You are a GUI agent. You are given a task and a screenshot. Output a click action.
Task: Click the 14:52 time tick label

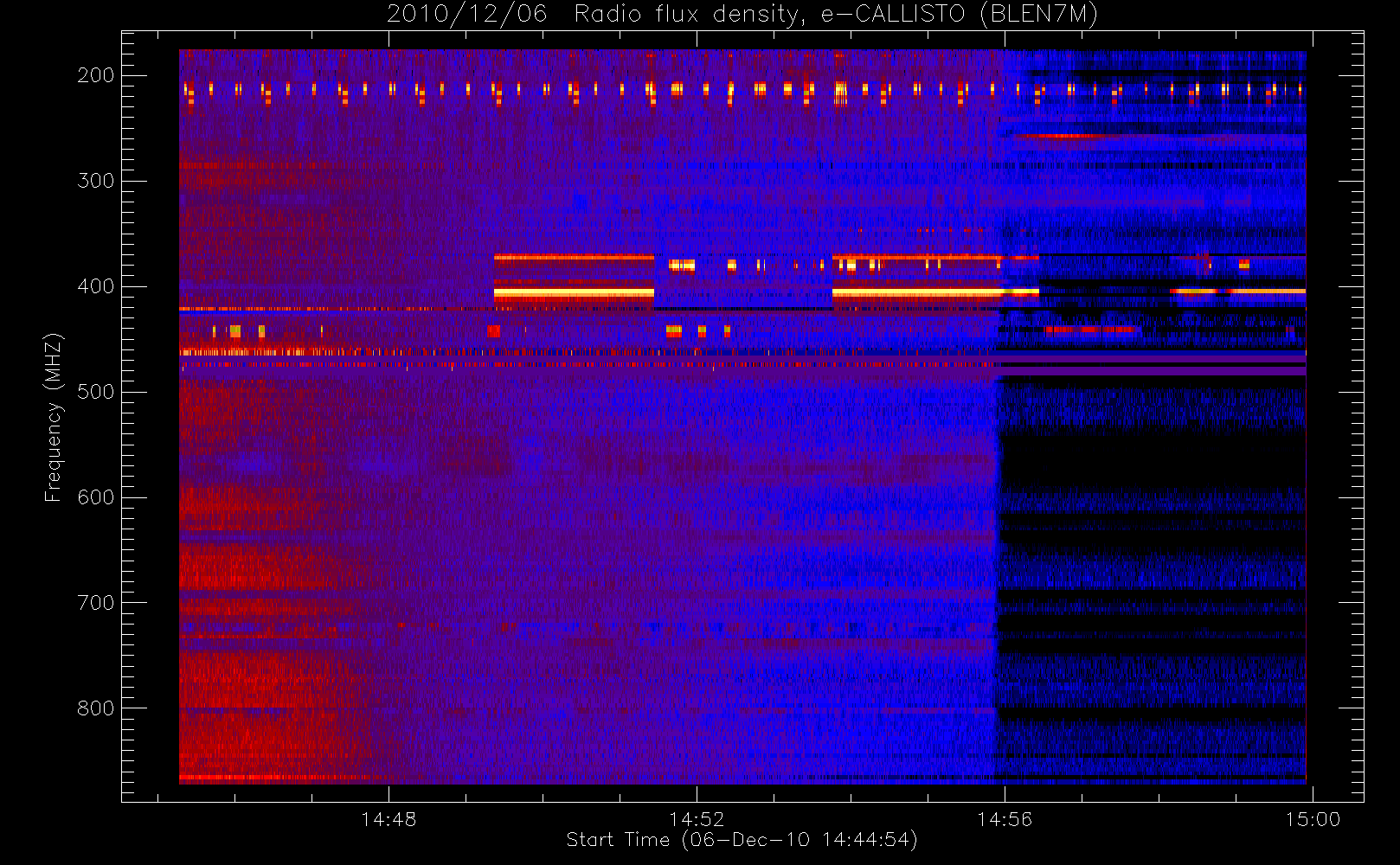tap(697, 819)
